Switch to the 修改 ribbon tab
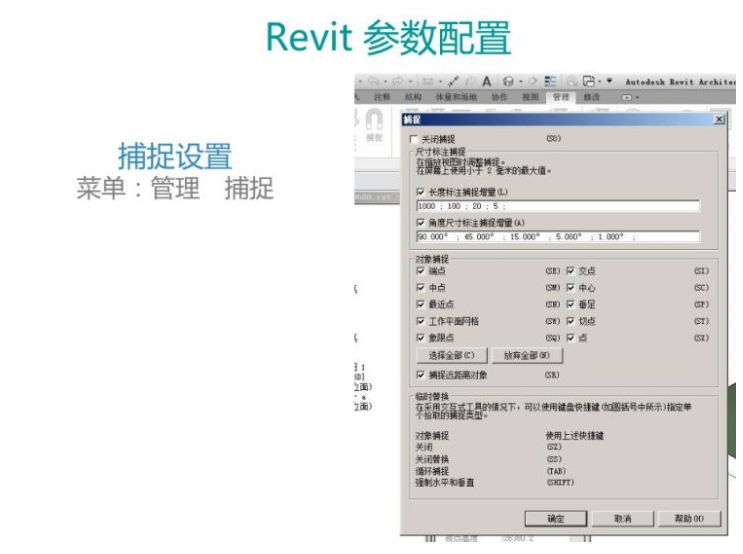Image resolution: width=743 pixels, height=554 pixels. point(591,97)
